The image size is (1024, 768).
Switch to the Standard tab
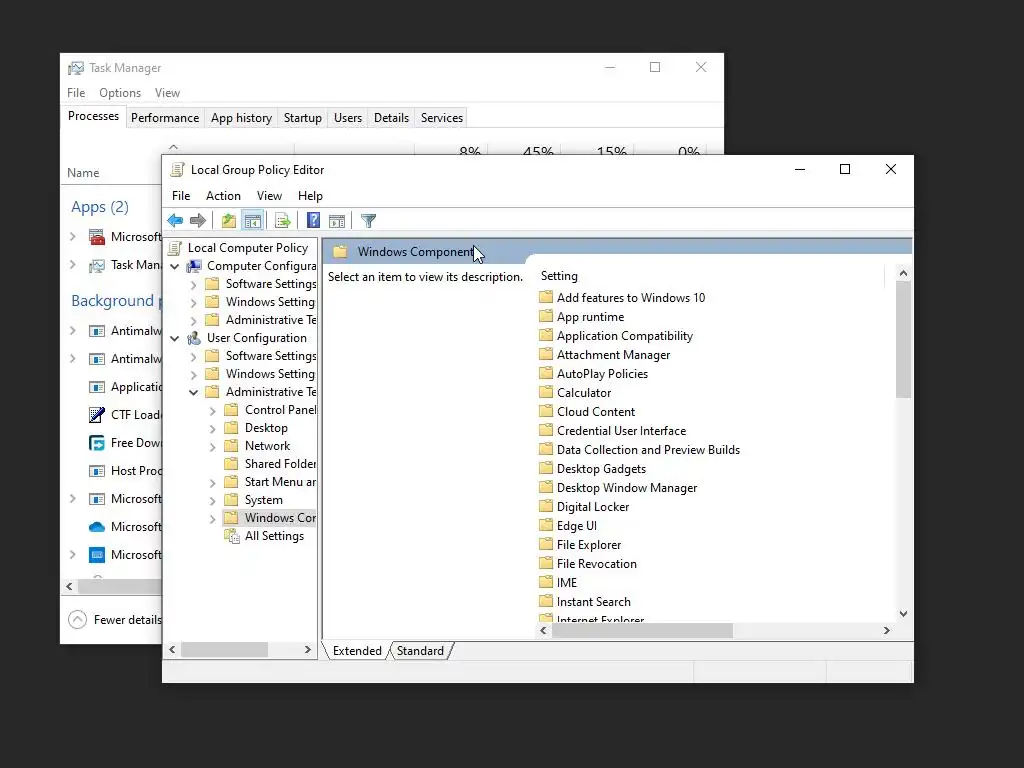tap(420, 650)
